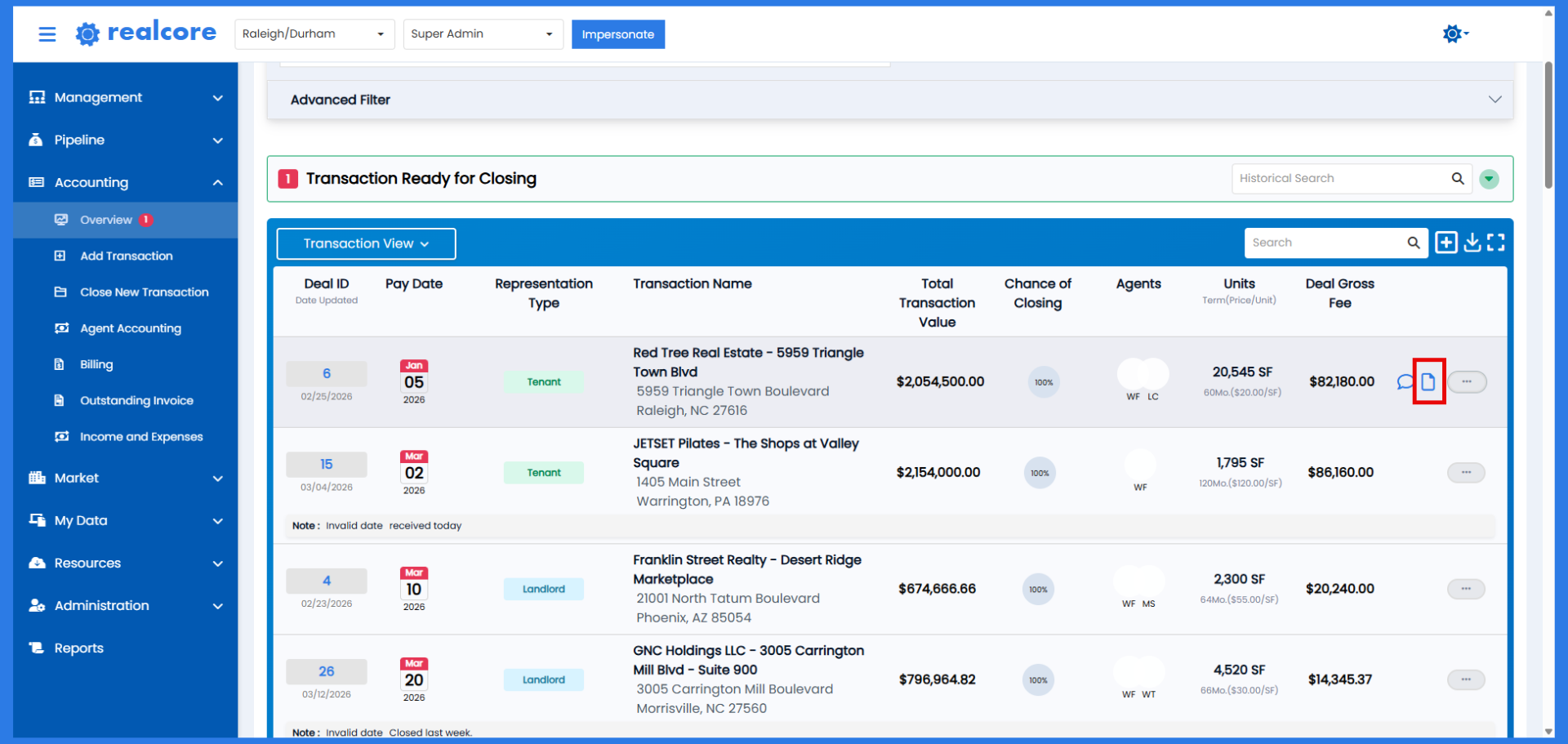Go to Add Transaction
Screen dimensions: 1568x744
click(x=125, y=256)
